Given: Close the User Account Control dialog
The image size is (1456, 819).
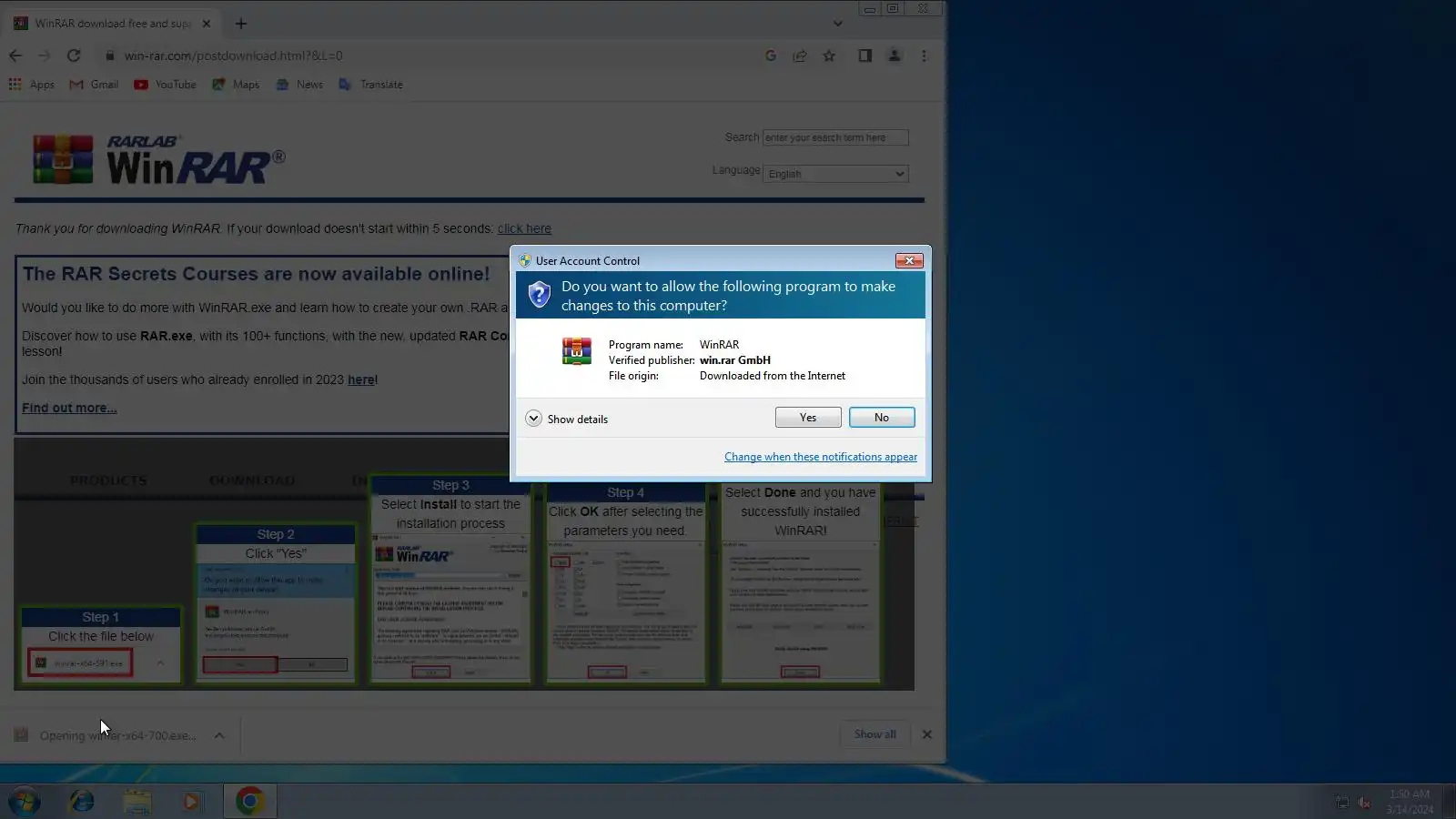Looking at the screenshot, I should pyautogui.click(x=909, y=260).
